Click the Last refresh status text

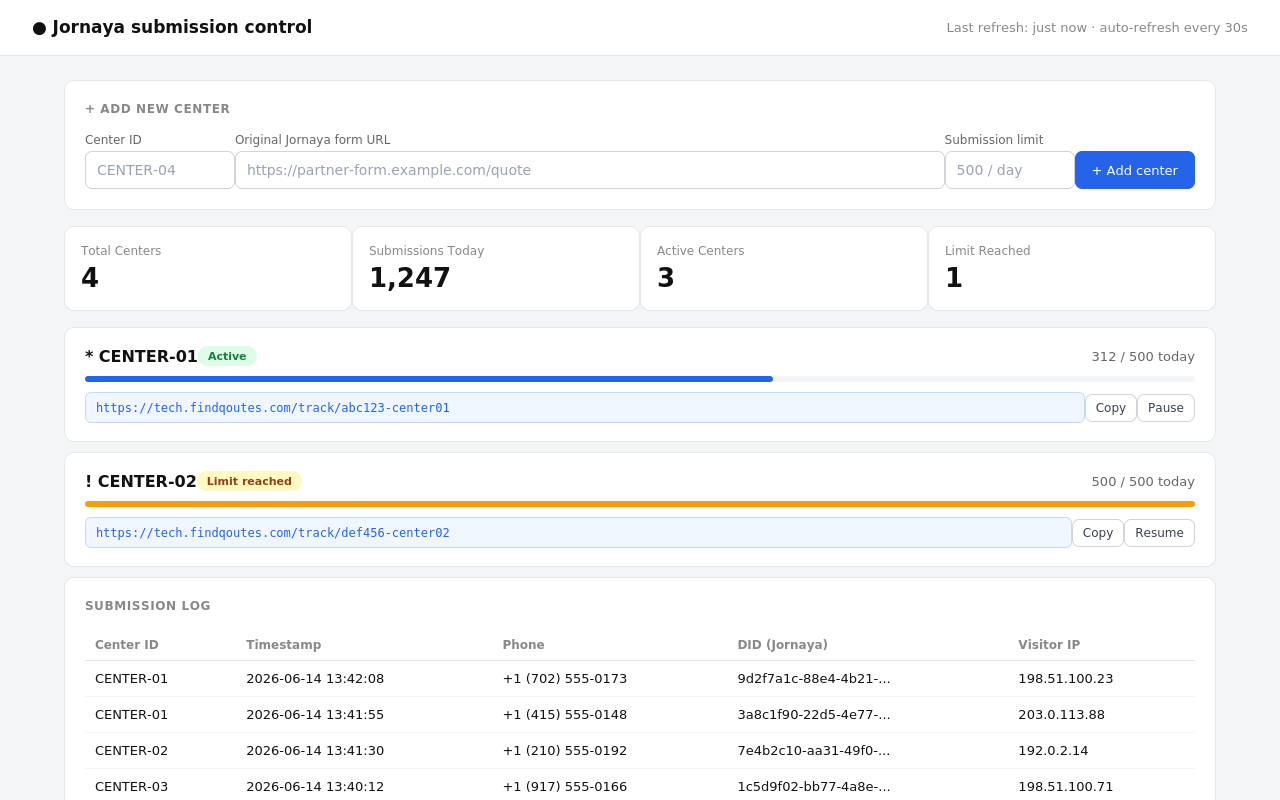[1097, 28]
